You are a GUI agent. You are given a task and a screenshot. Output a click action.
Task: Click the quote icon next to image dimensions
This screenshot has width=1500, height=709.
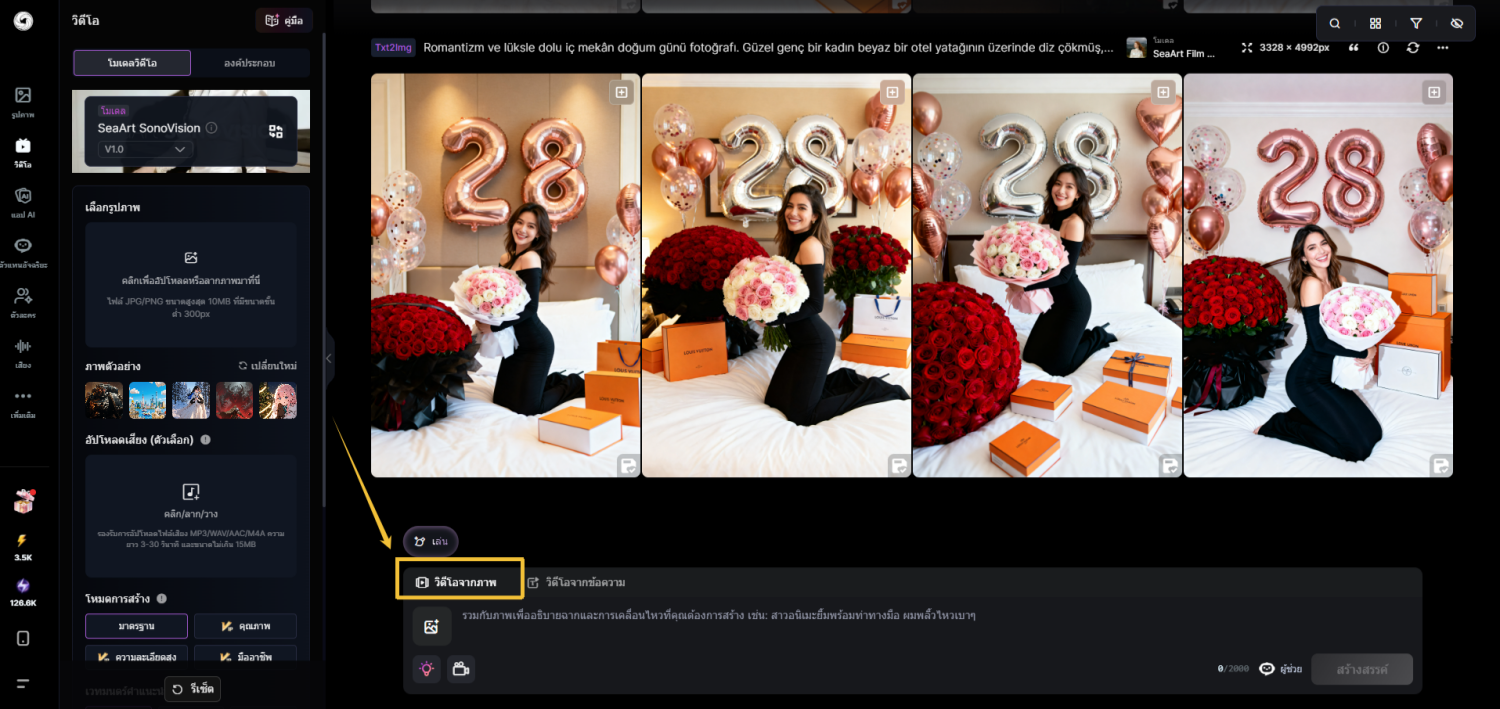tap(1356, 46)
